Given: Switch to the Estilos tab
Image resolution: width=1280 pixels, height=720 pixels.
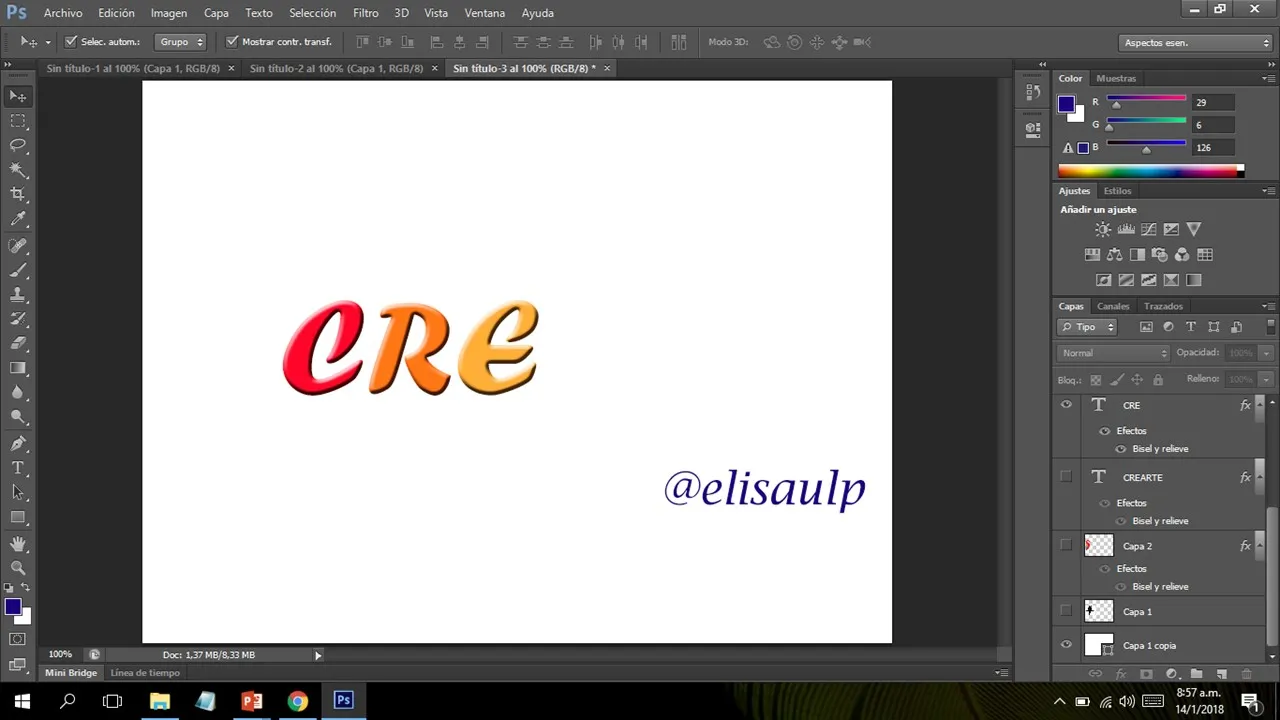Looking at the screenshot, I should click(1117, 191).
